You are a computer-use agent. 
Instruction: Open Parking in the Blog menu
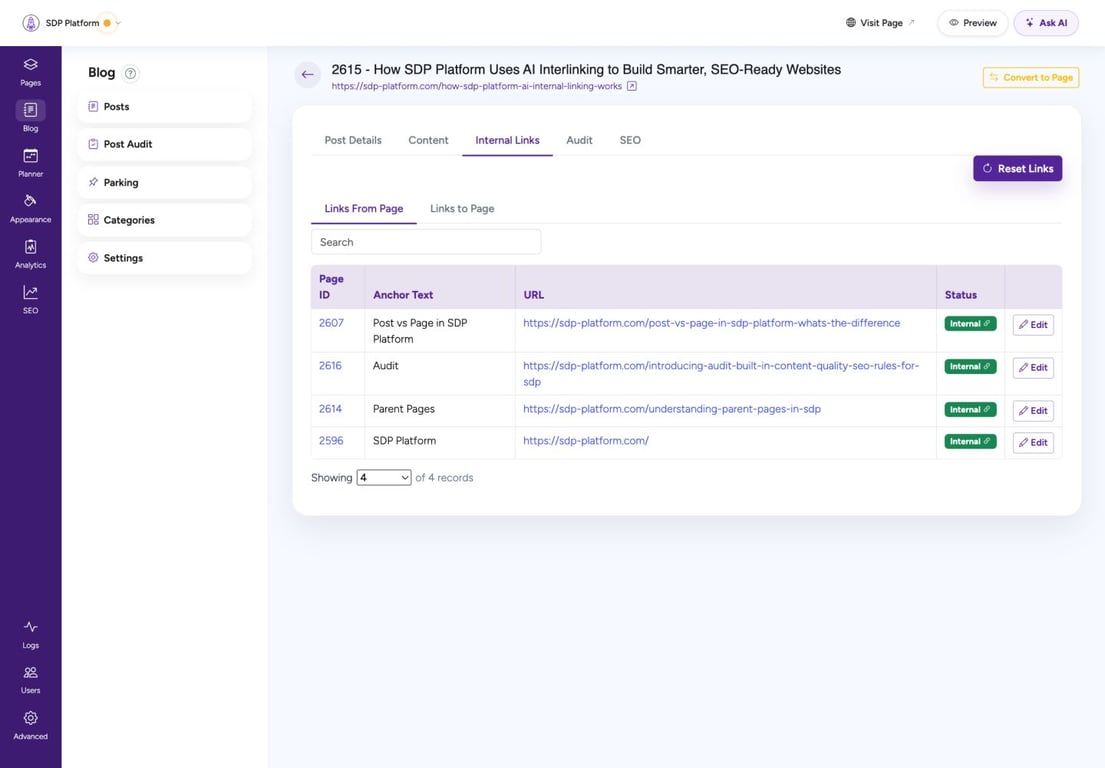click(164, 182)
